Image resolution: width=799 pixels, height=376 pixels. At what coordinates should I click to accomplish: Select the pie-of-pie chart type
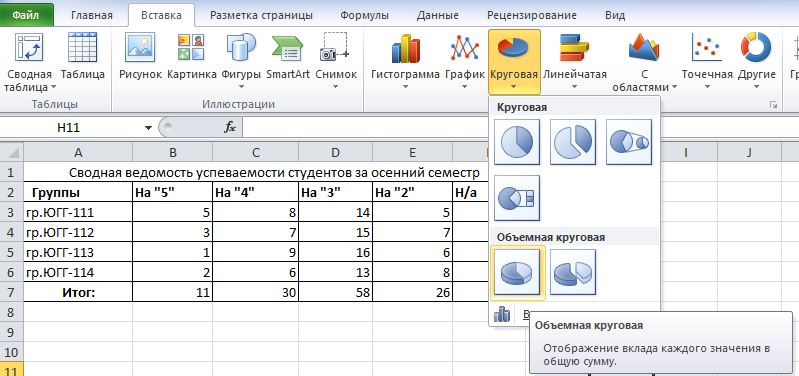pos(629,142)
